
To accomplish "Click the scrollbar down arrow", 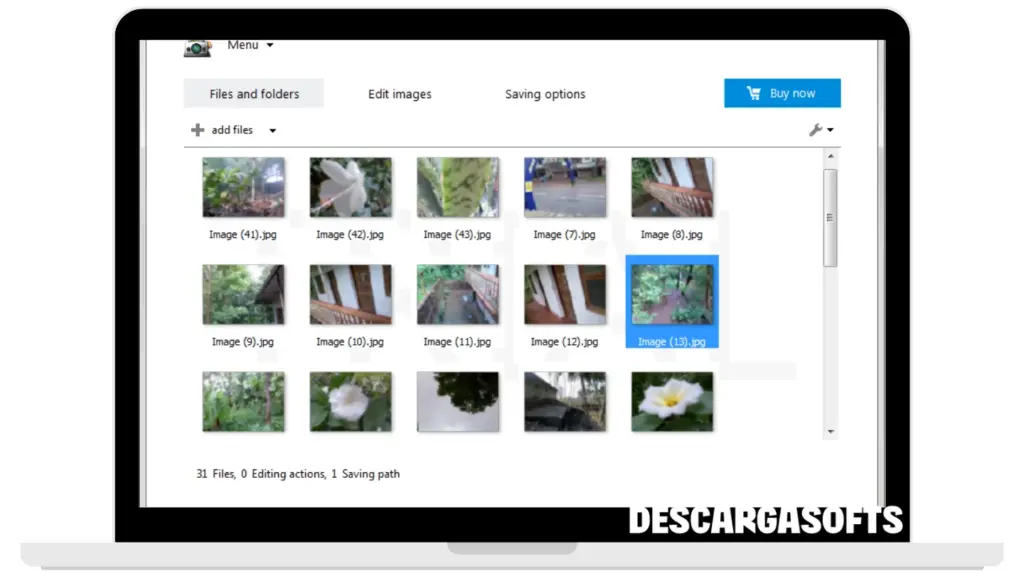I will pos(830,431).
